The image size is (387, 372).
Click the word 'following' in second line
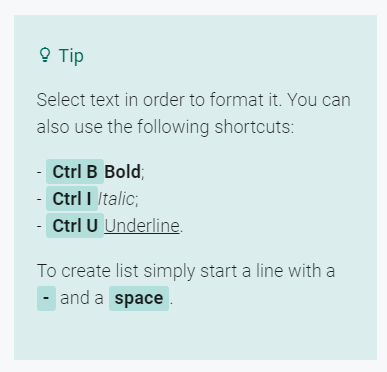[x=173, y=127]
